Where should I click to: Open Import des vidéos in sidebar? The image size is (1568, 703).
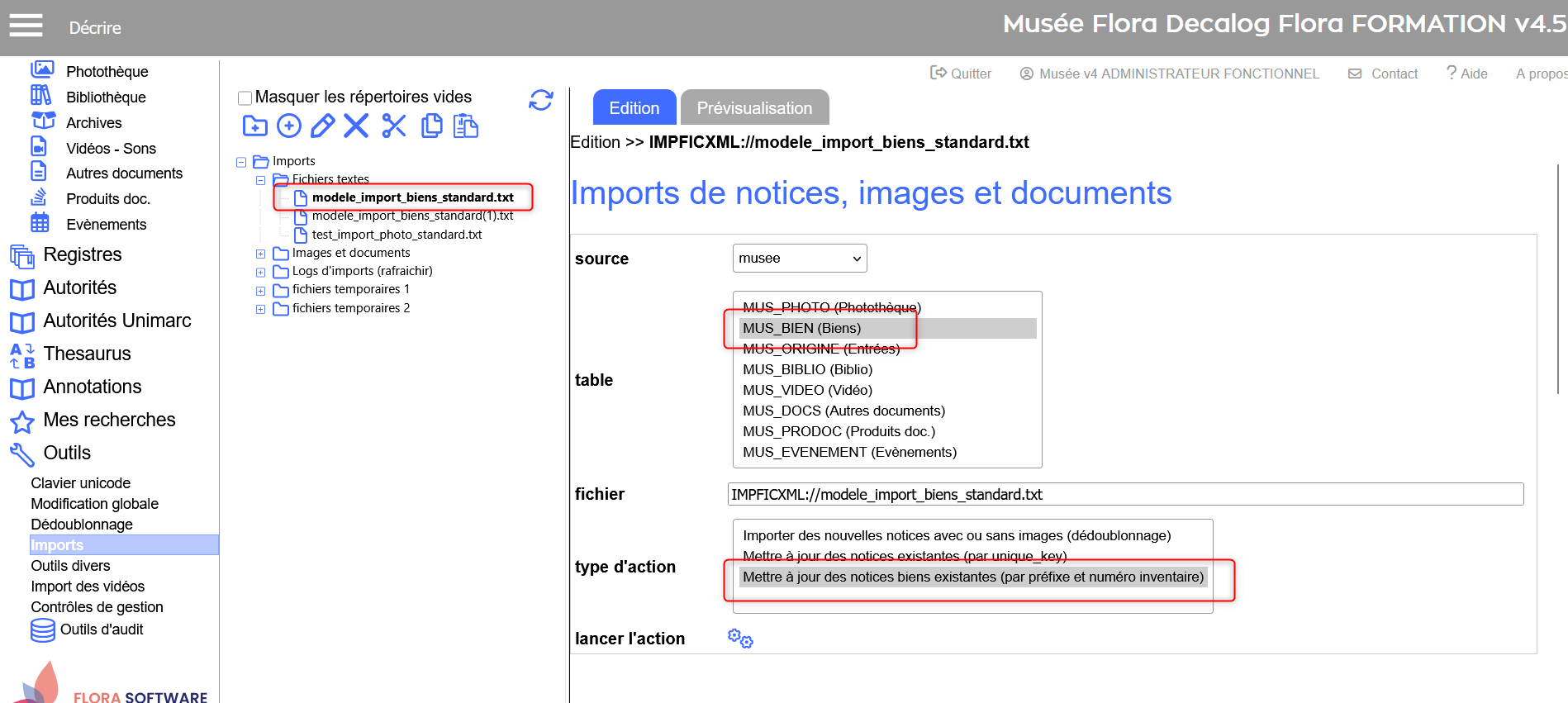tap(88, 586)
